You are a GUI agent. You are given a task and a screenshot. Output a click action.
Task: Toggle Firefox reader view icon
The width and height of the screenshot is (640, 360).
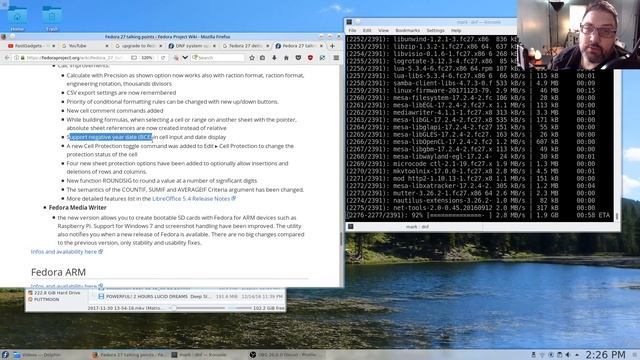tap(134, 58)
